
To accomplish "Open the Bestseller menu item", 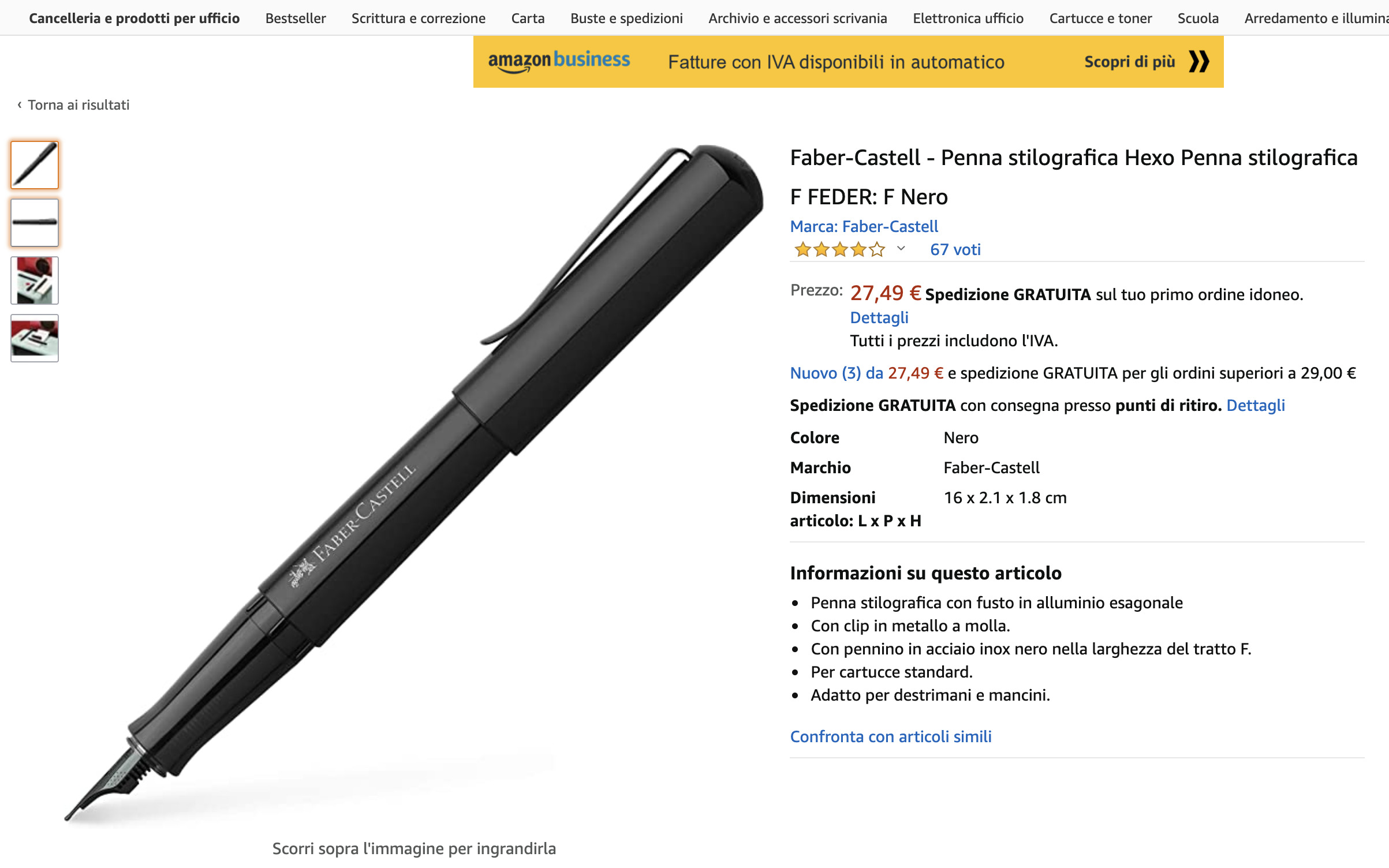I will (296, 18).
